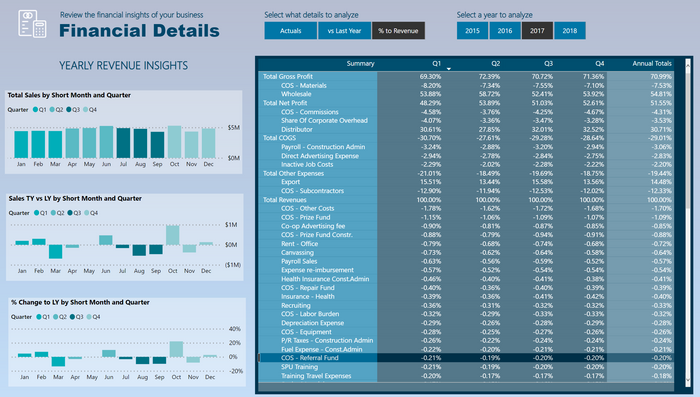Image resolution: width=700 pixels, height=397 pixels.
Task: Select the vs Last Year button
Action: pos(344,31)
